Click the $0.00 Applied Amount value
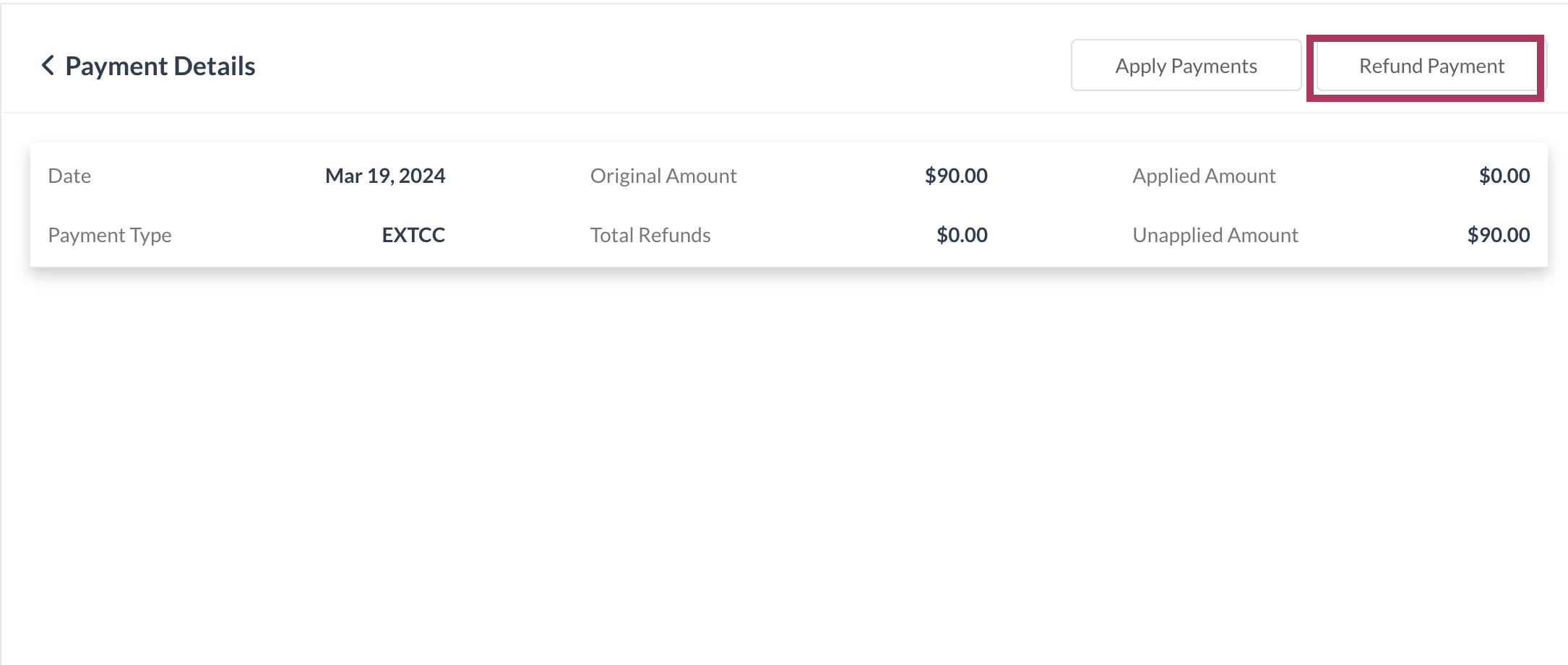The width and height of the screenshot is (1568, 665). tap(1504, 176)
